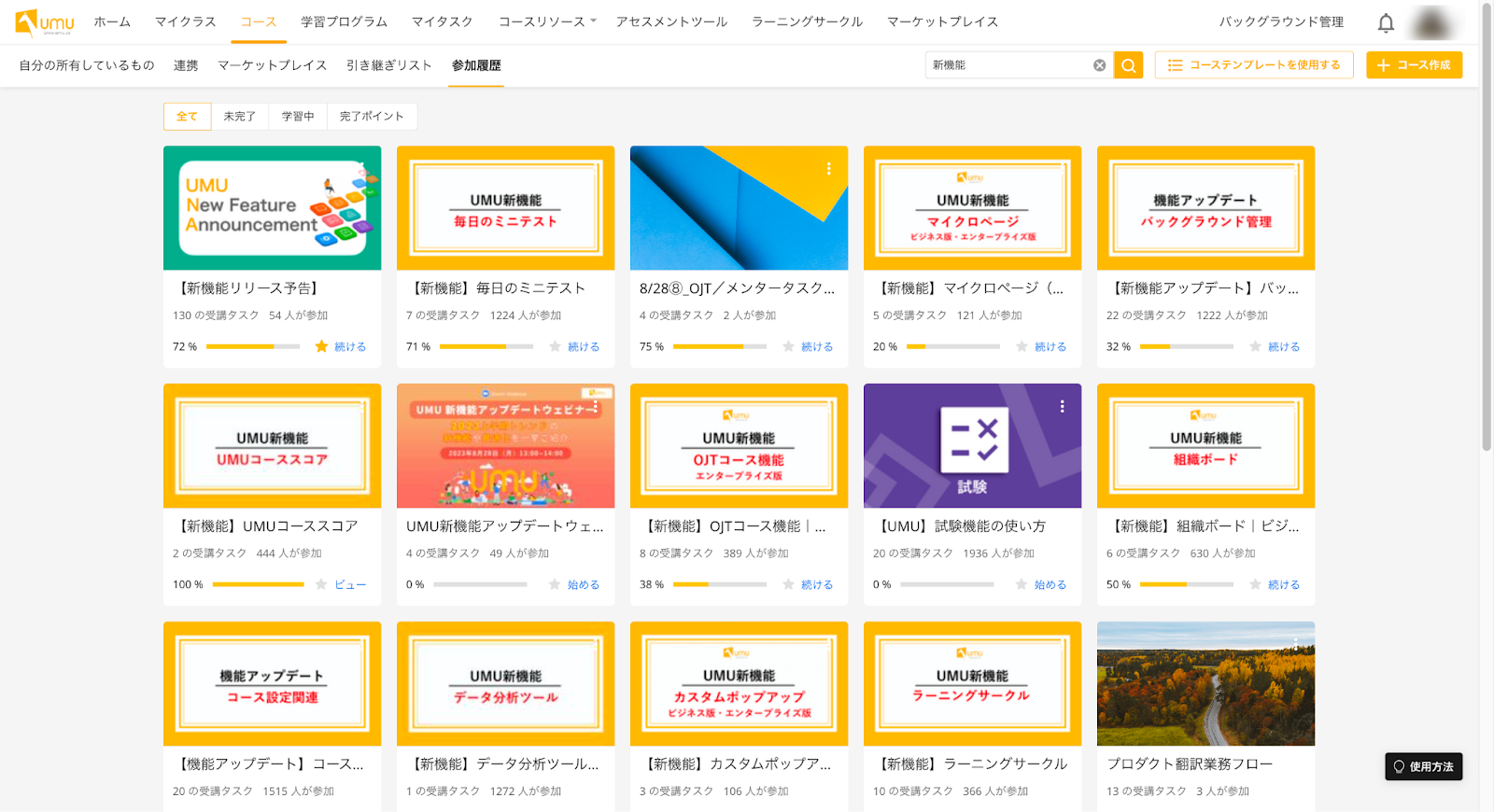Viewport: 1494px width, 812px height.
Task: Open ラーニングサークル menu
Action: tap(807, 21)
